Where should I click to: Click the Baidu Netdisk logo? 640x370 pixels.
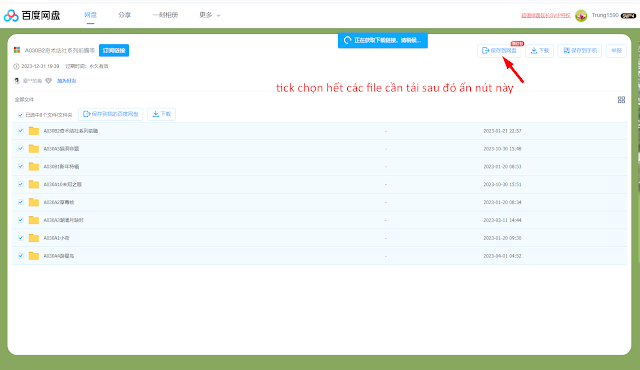click(32, 16)
